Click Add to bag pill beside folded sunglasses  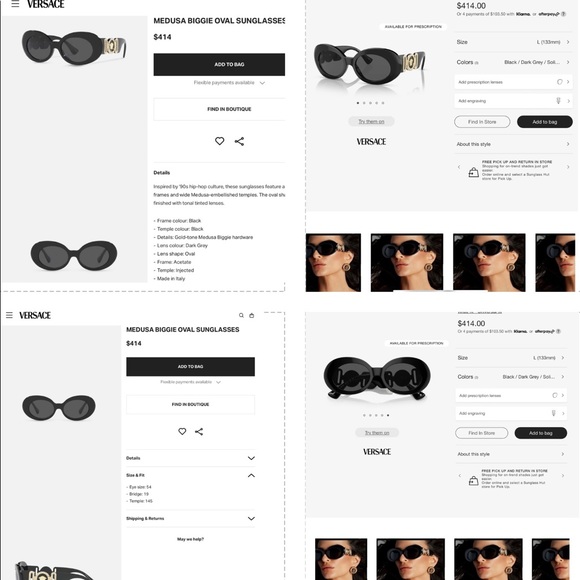pyautogui.click(x=540, y=433)
